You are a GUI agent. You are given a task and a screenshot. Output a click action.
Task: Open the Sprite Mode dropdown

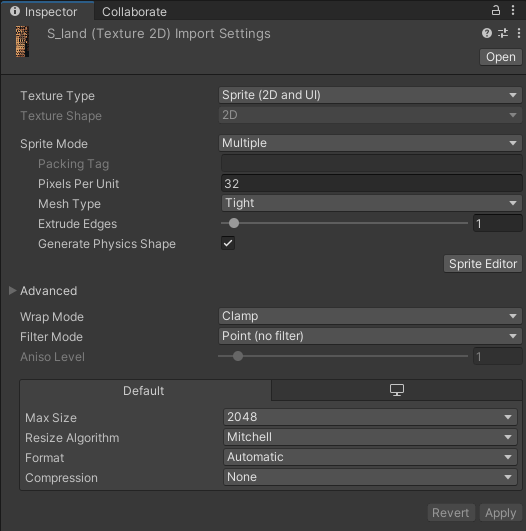pos(370,143)
